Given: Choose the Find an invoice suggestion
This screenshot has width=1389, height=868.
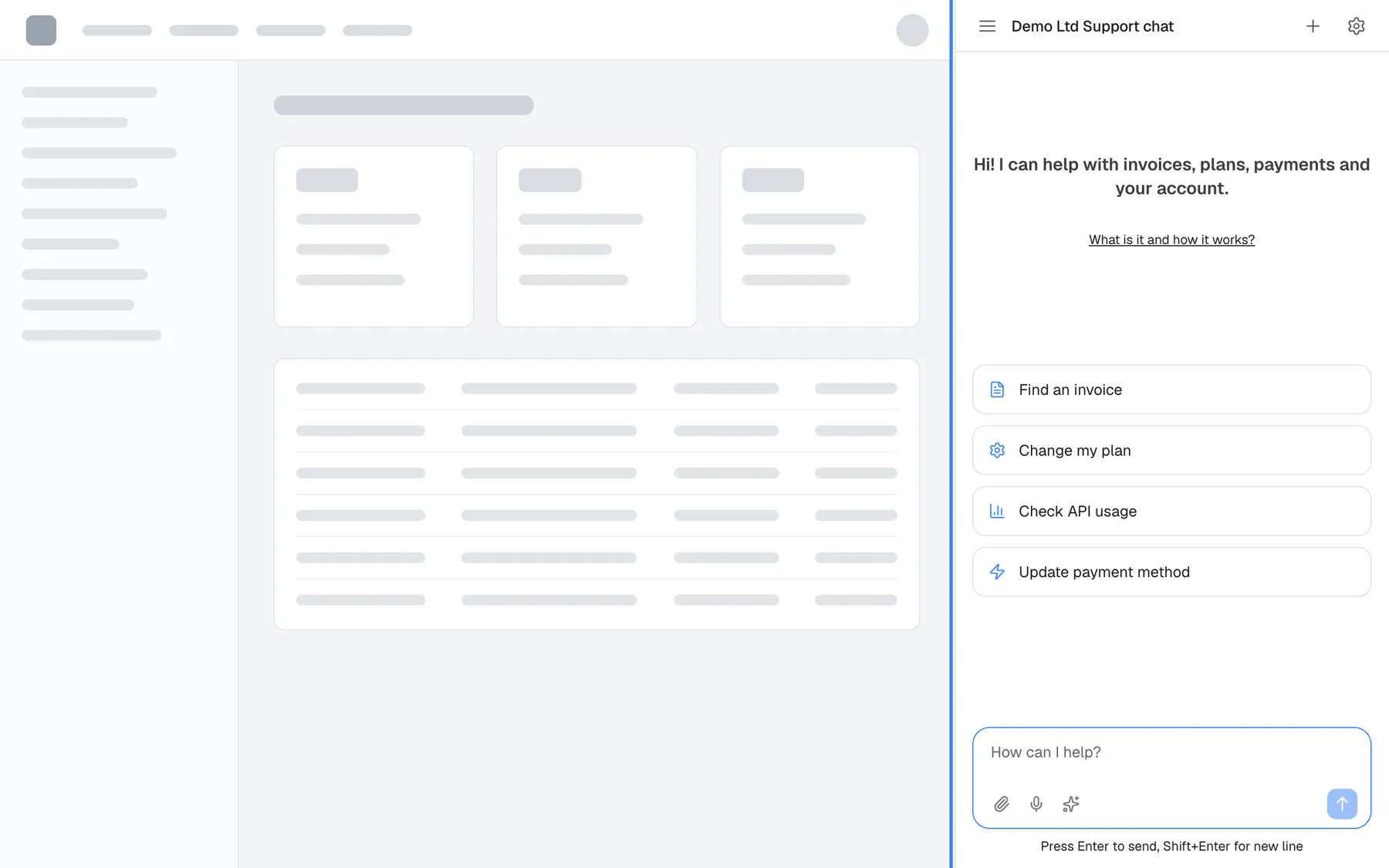Looking at the screenshot, I should [x=1171, y=390].
